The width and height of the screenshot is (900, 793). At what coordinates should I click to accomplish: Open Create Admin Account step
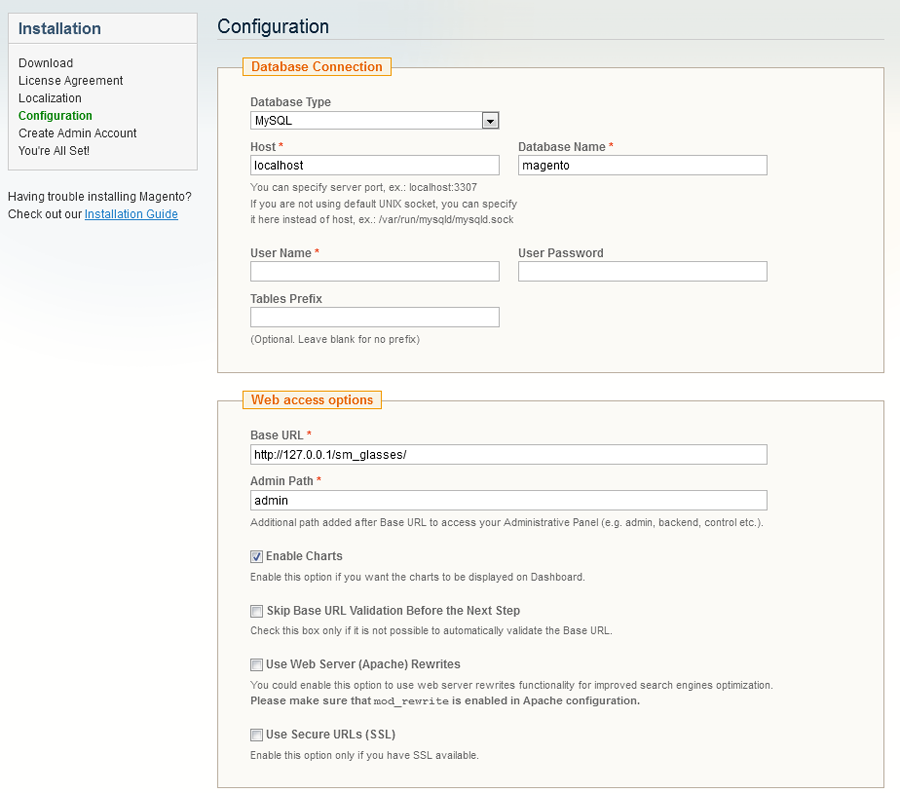tap(77, 133)
